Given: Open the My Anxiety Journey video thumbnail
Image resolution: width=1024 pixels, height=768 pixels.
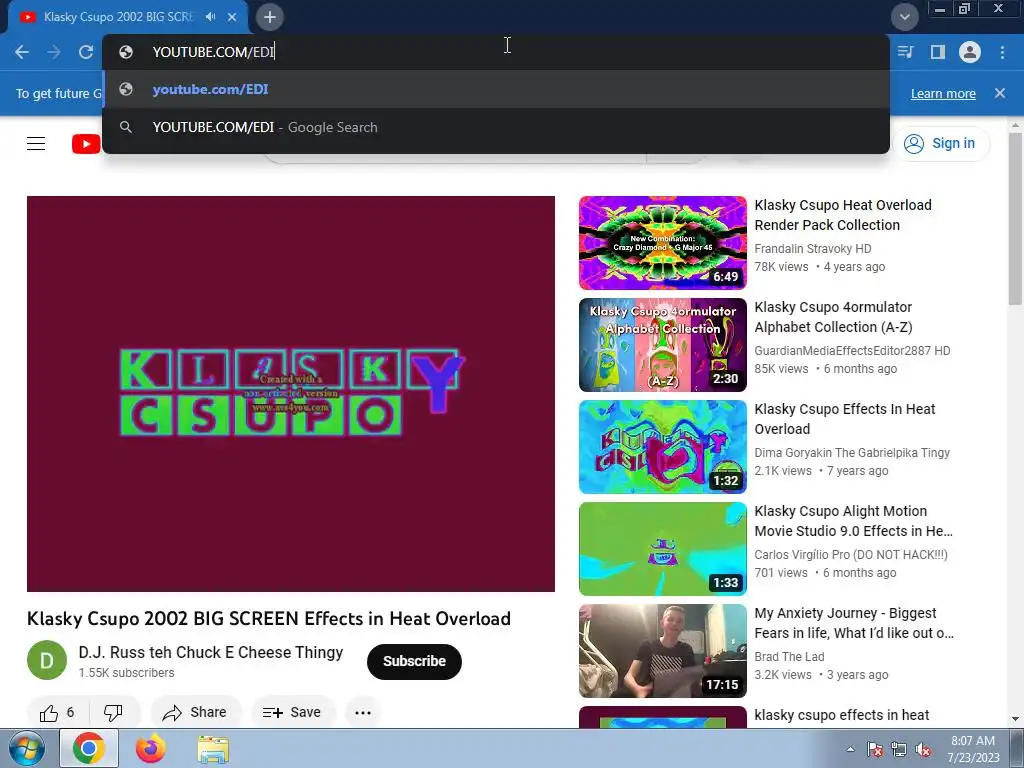Looking at the screenshot, I should (662, 651).
